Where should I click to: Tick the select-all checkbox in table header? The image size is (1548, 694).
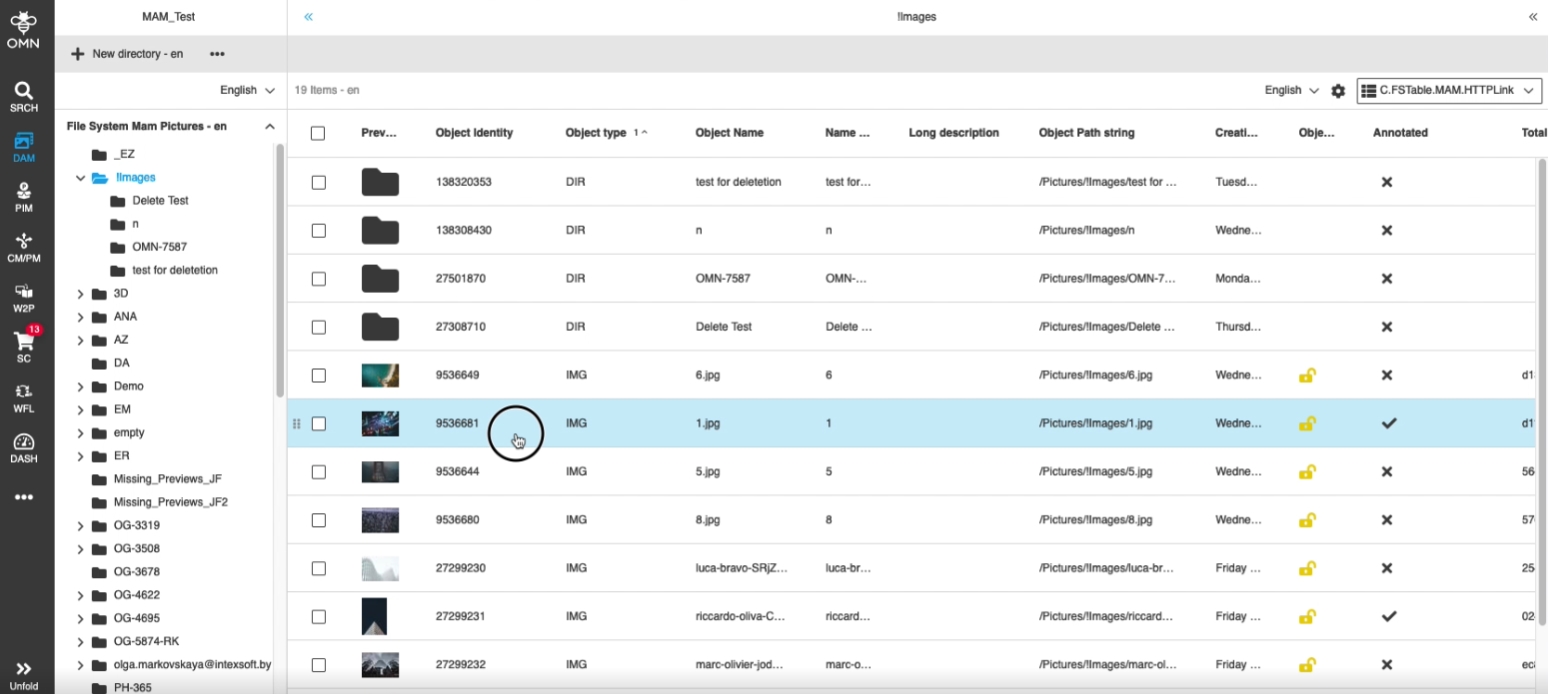pos(318,133)
